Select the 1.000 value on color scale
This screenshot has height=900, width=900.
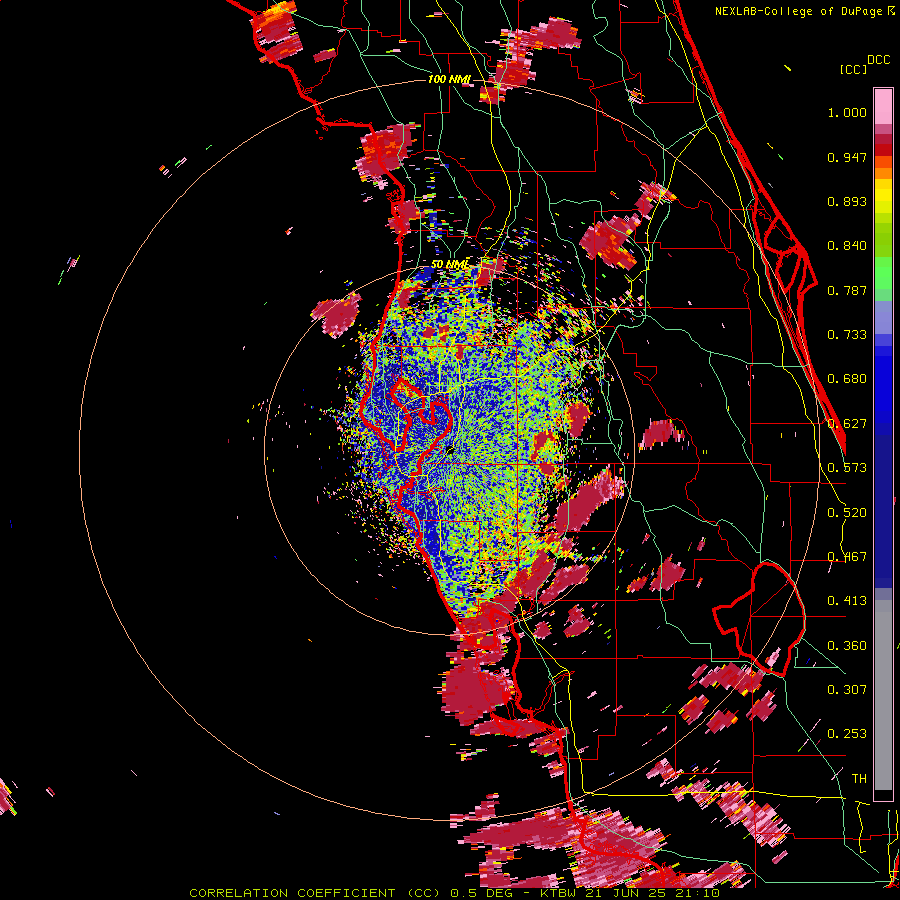coord(847,112)
